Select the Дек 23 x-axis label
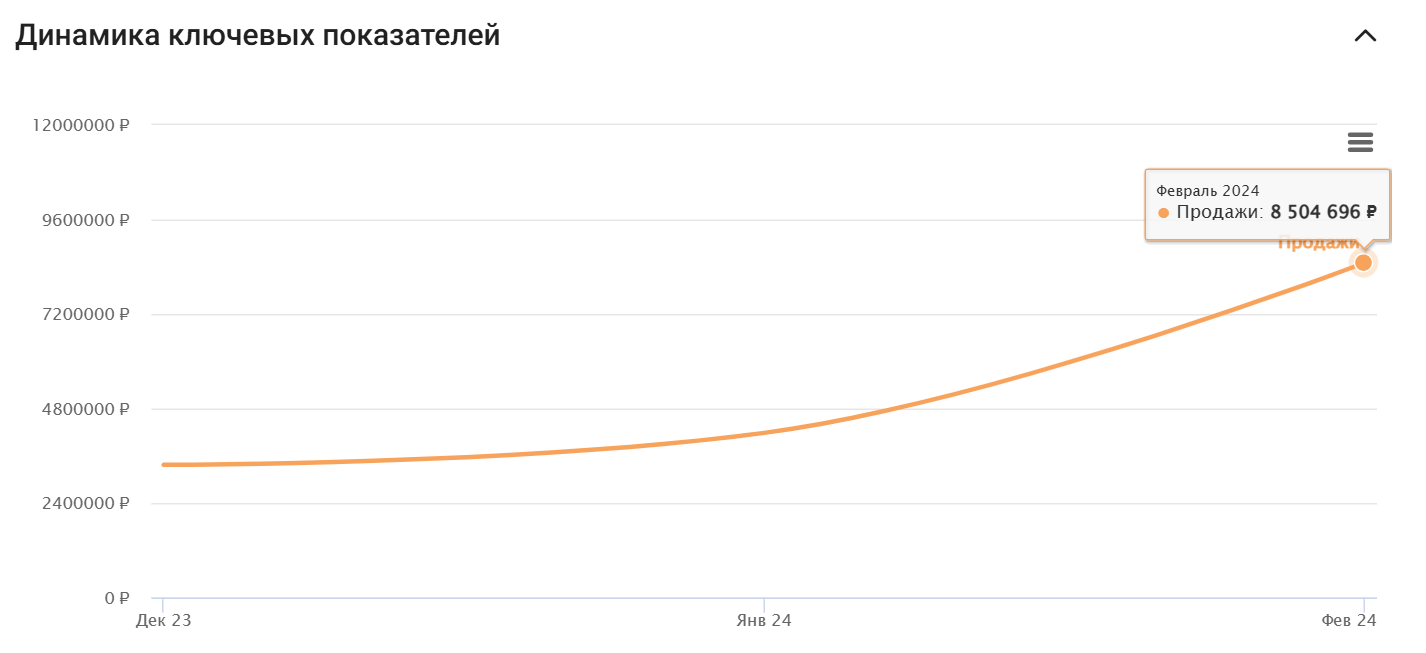1426x653 pixels. coord(163,621)
